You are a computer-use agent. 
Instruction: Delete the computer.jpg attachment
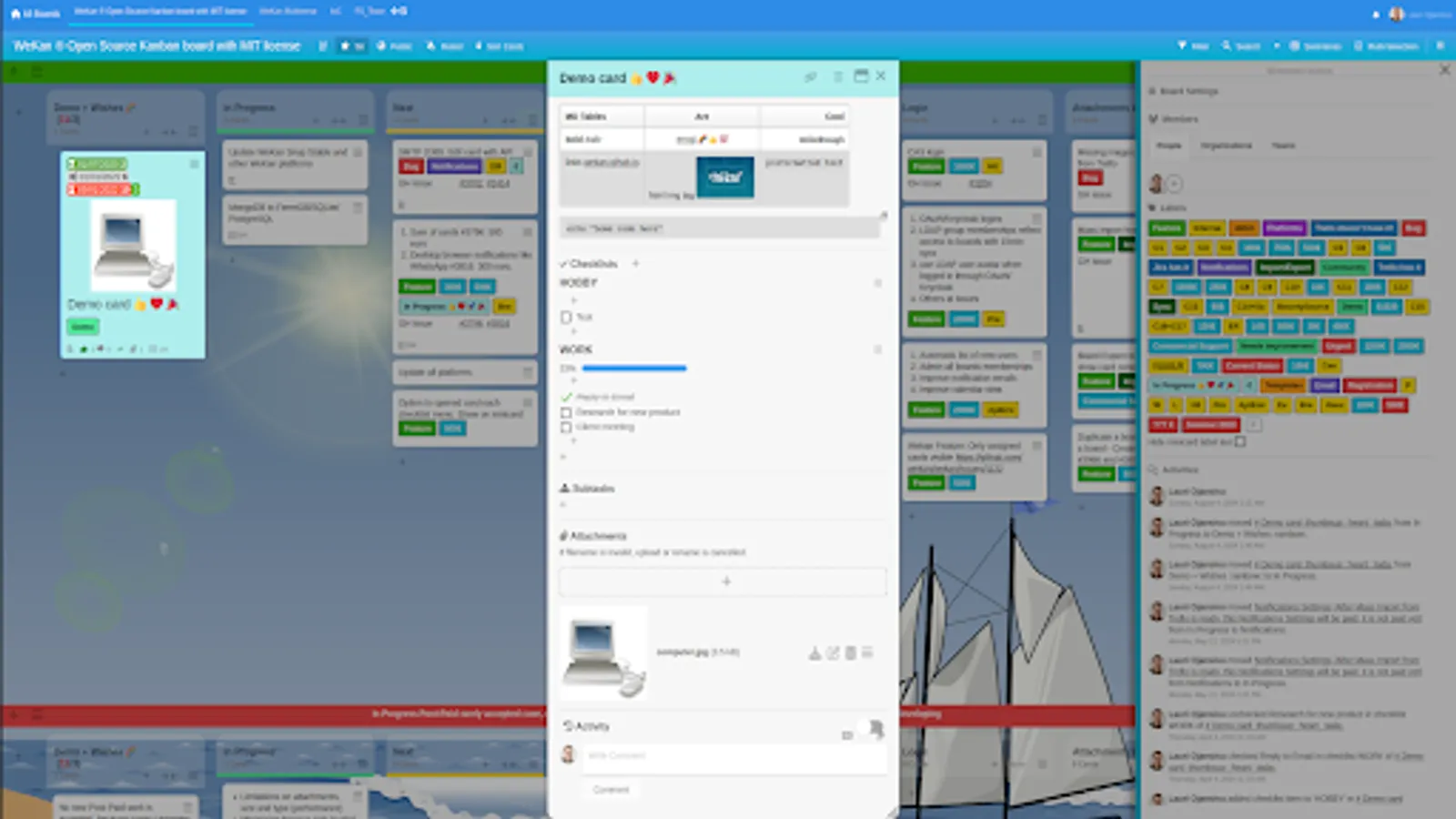click(850, 653)
